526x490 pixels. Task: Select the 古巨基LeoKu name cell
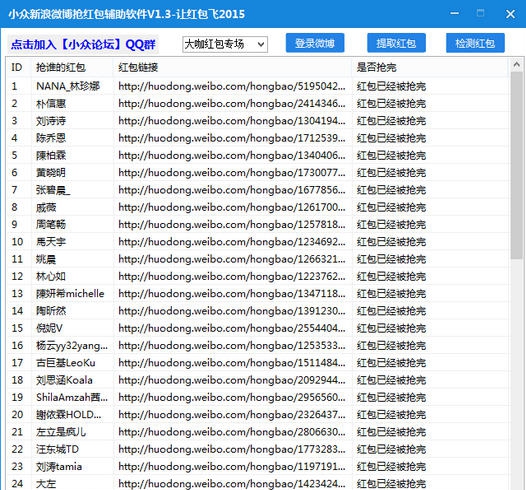(x=66, y=363)
